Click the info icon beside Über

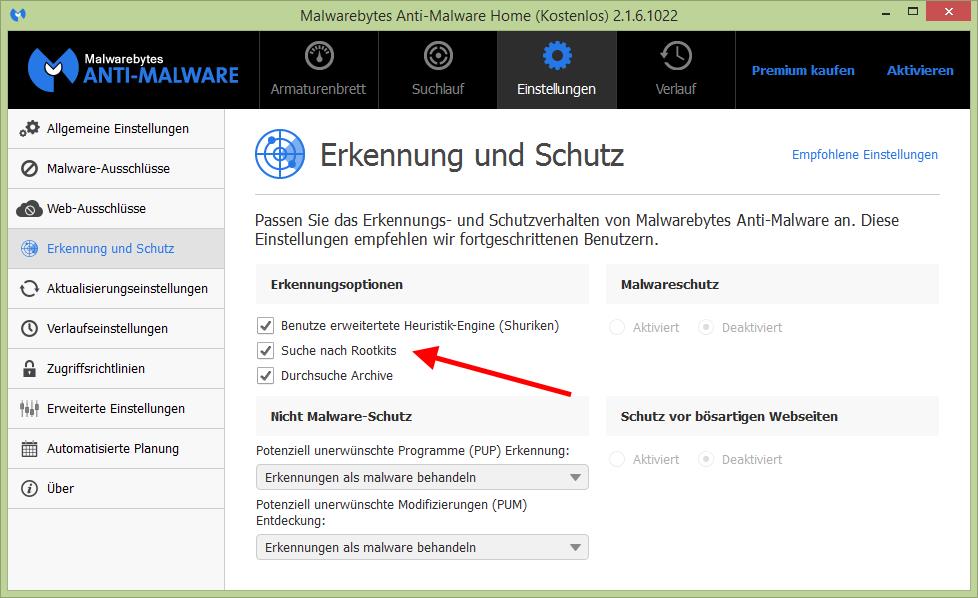coord(29,488)
